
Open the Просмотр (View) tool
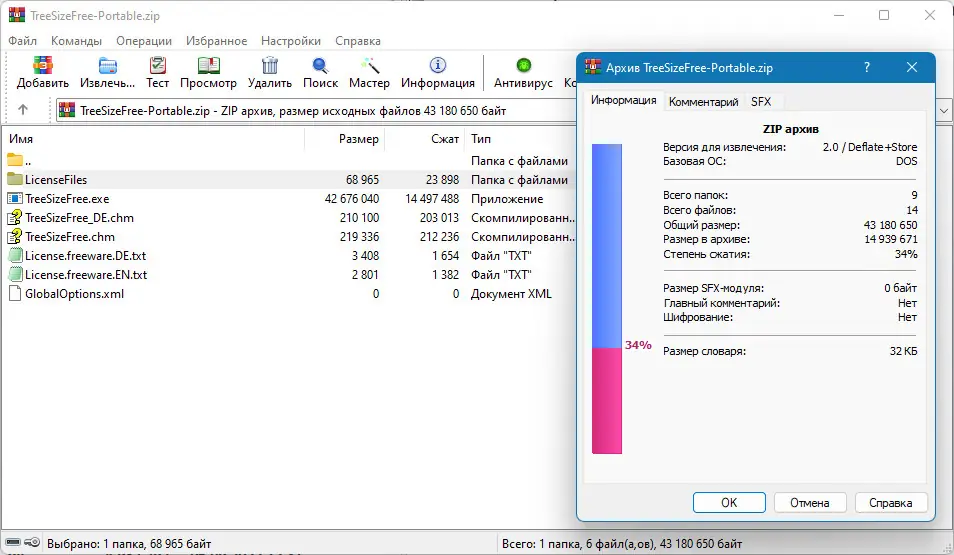[x=208, y=65]
